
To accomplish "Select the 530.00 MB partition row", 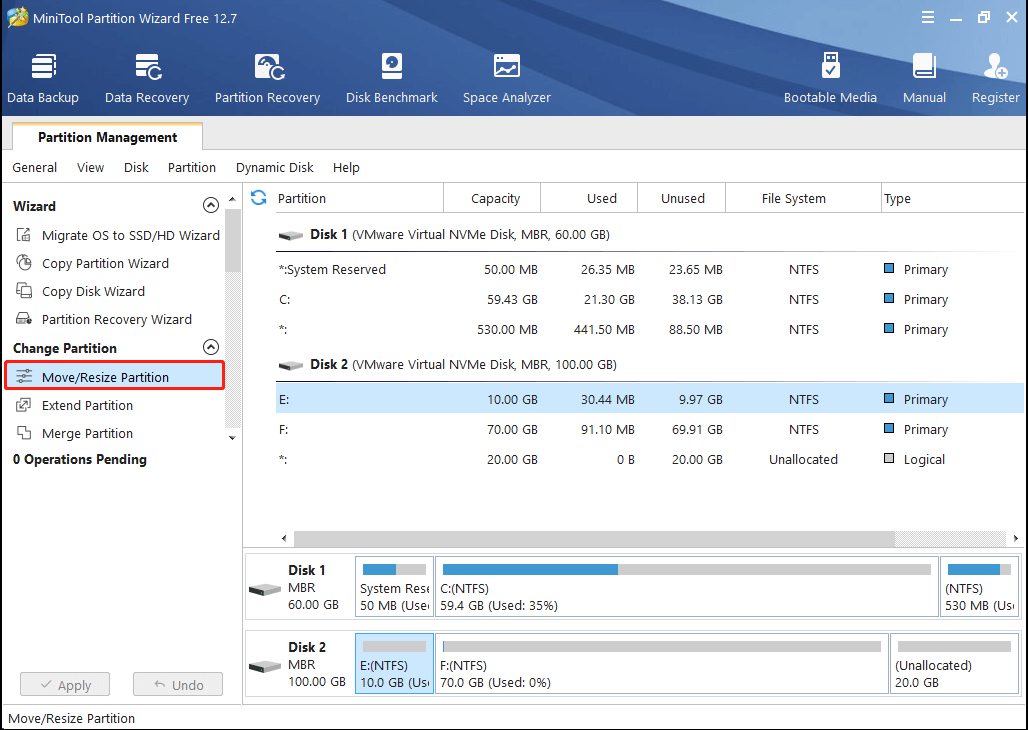I will (650, 330).
